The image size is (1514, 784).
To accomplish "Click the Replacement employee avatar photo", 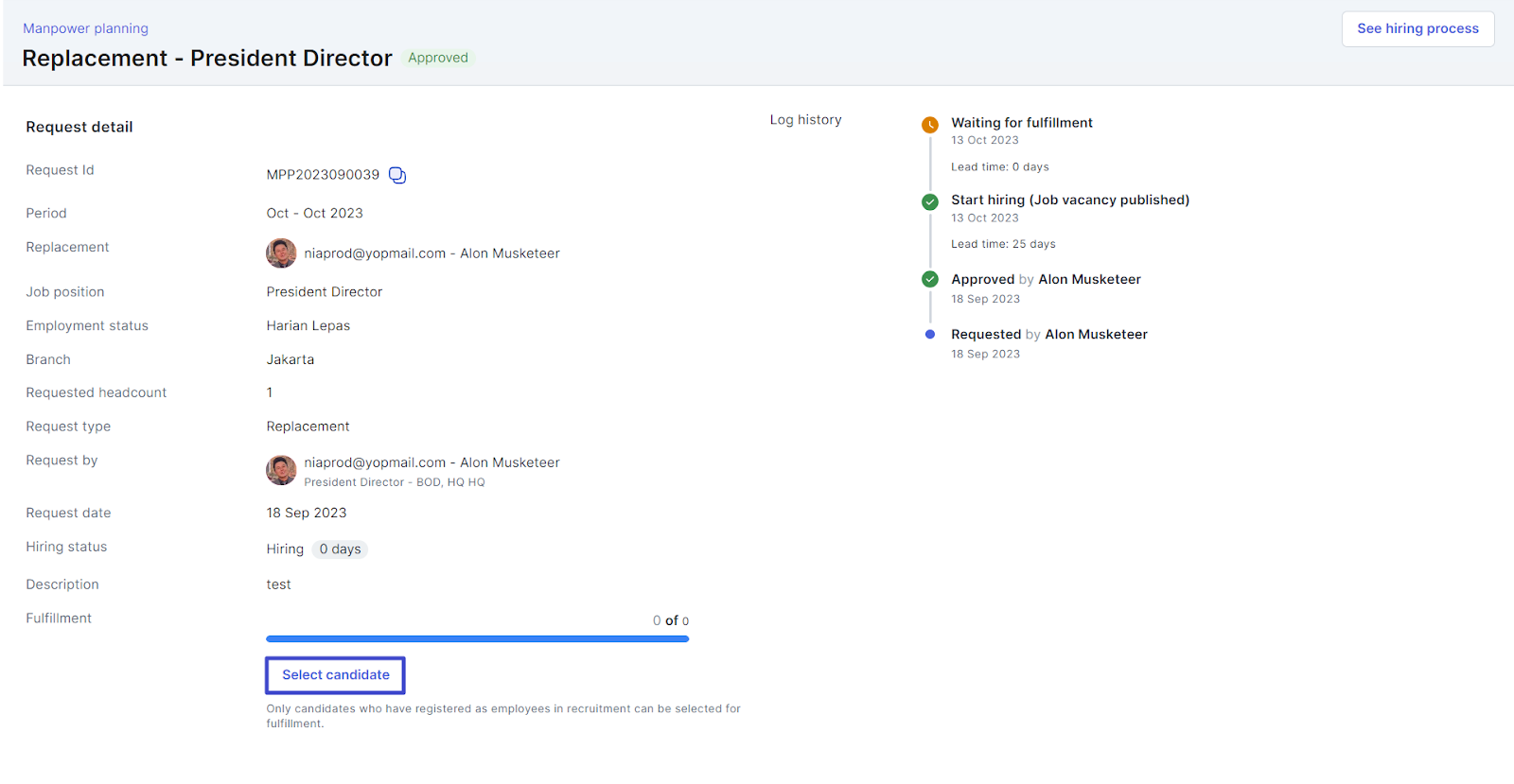I will tap(281, 253).
